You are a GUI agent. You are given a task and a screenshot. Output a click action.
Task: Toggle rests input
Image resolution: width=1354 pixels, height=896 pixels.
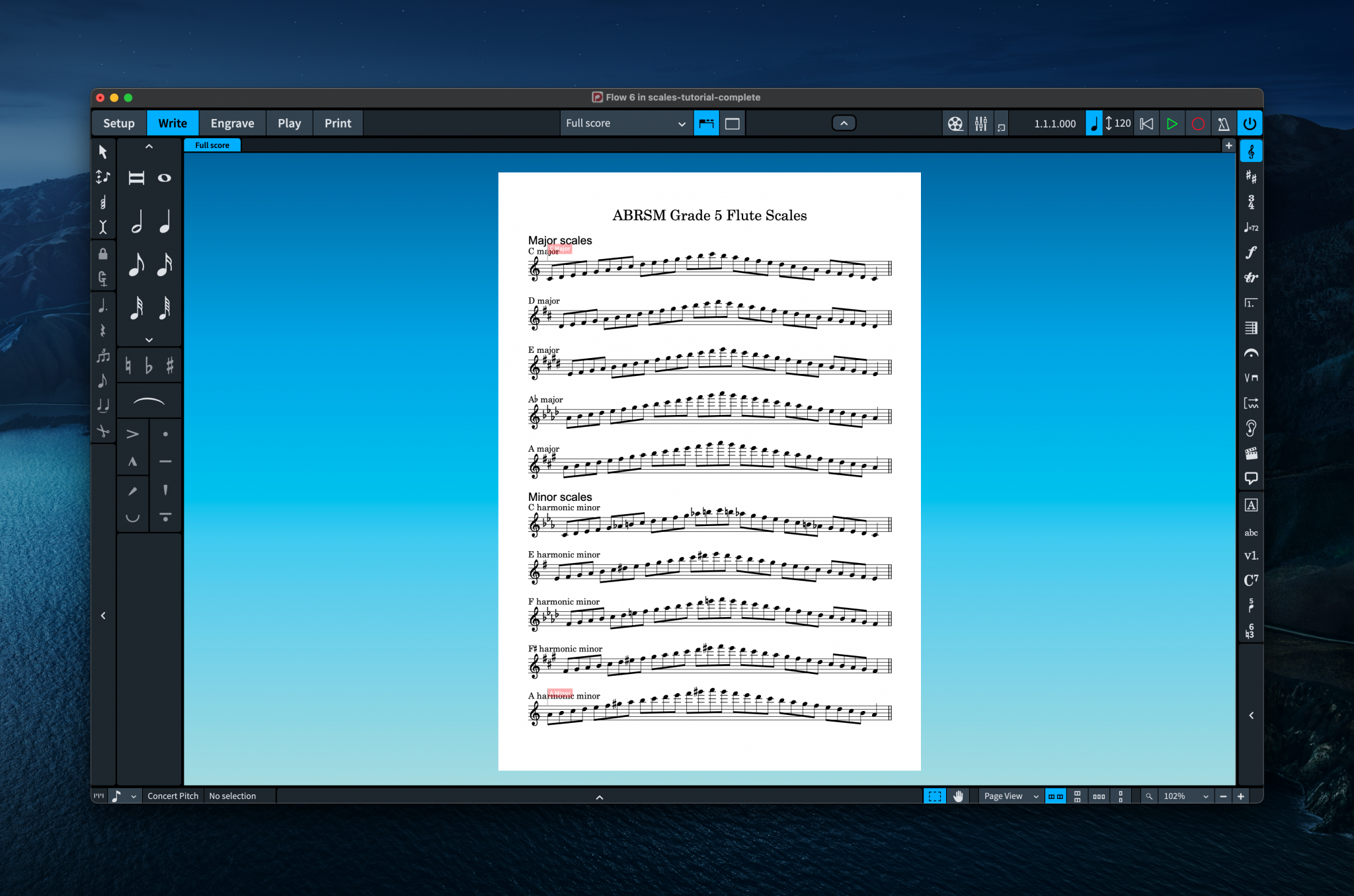[103, 331]
